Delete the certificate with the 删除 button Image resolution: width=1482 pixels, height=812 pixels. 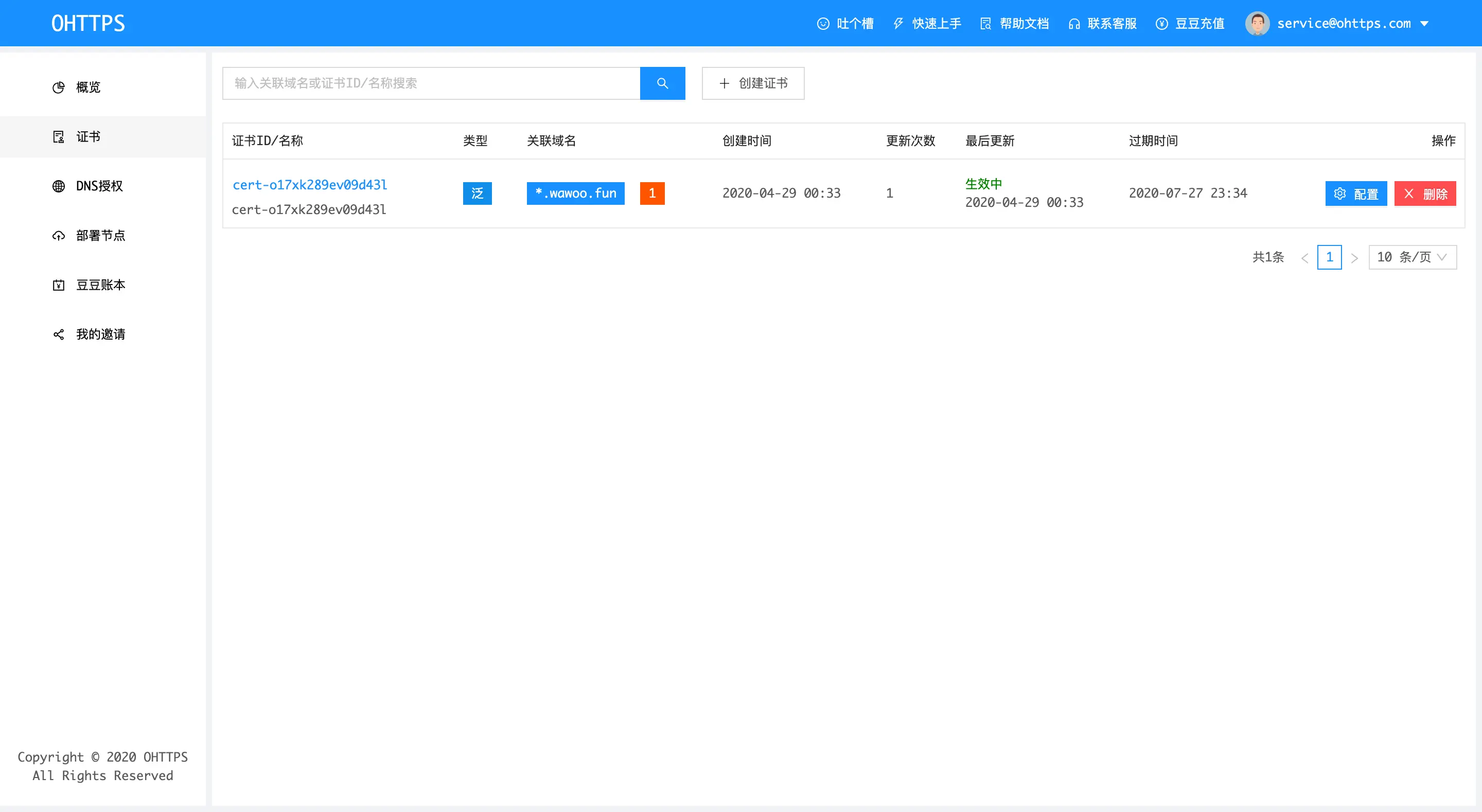(1424, 194)
